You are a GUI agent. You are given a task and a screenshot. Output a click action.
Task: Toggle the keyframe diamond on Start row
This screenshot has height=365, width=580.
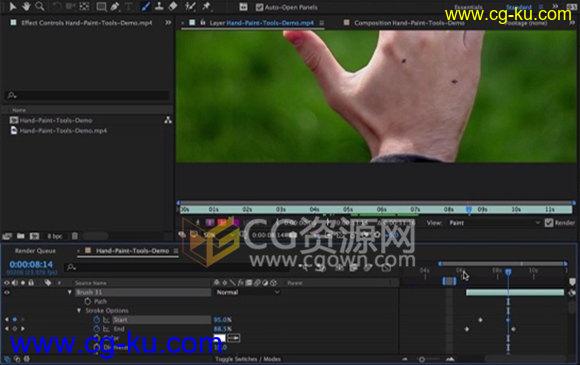click(15, 320)
